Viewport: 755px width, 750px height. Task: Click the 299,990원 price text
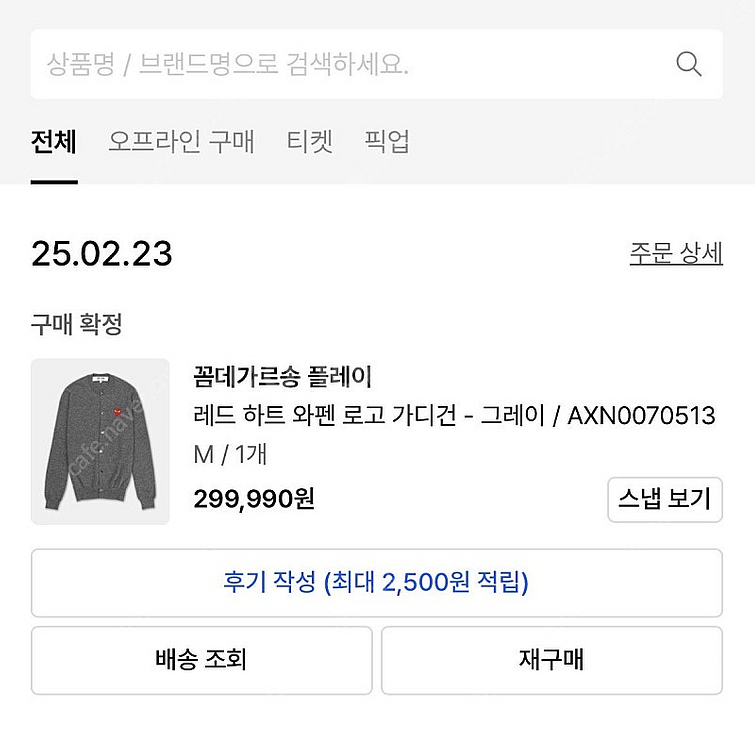click(254, 497)
